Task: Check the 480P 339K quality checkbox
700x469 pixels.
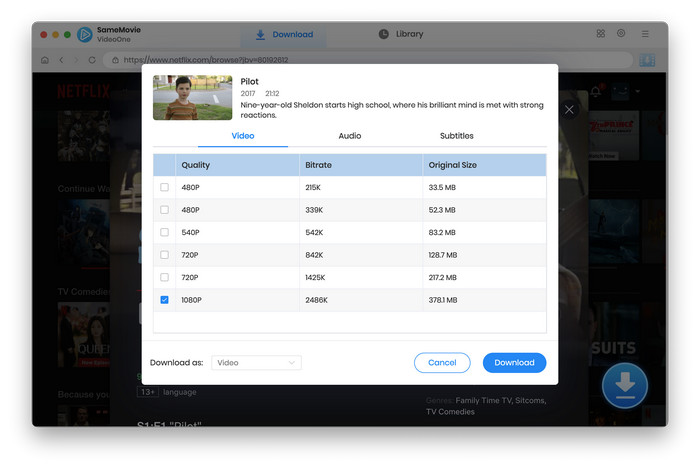Action: (x=164, y=210)
